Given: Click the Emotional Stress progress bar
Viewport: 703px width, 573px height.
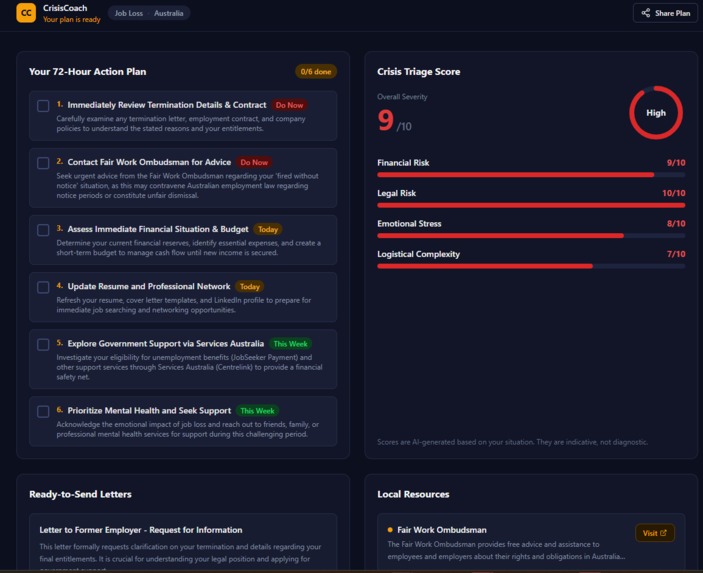Looking at the screenshot, I should (531, 236).
